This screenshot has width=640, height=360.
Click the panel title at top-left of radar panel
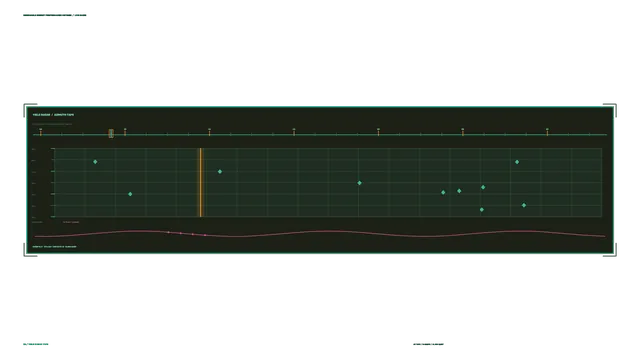(53, 115)
